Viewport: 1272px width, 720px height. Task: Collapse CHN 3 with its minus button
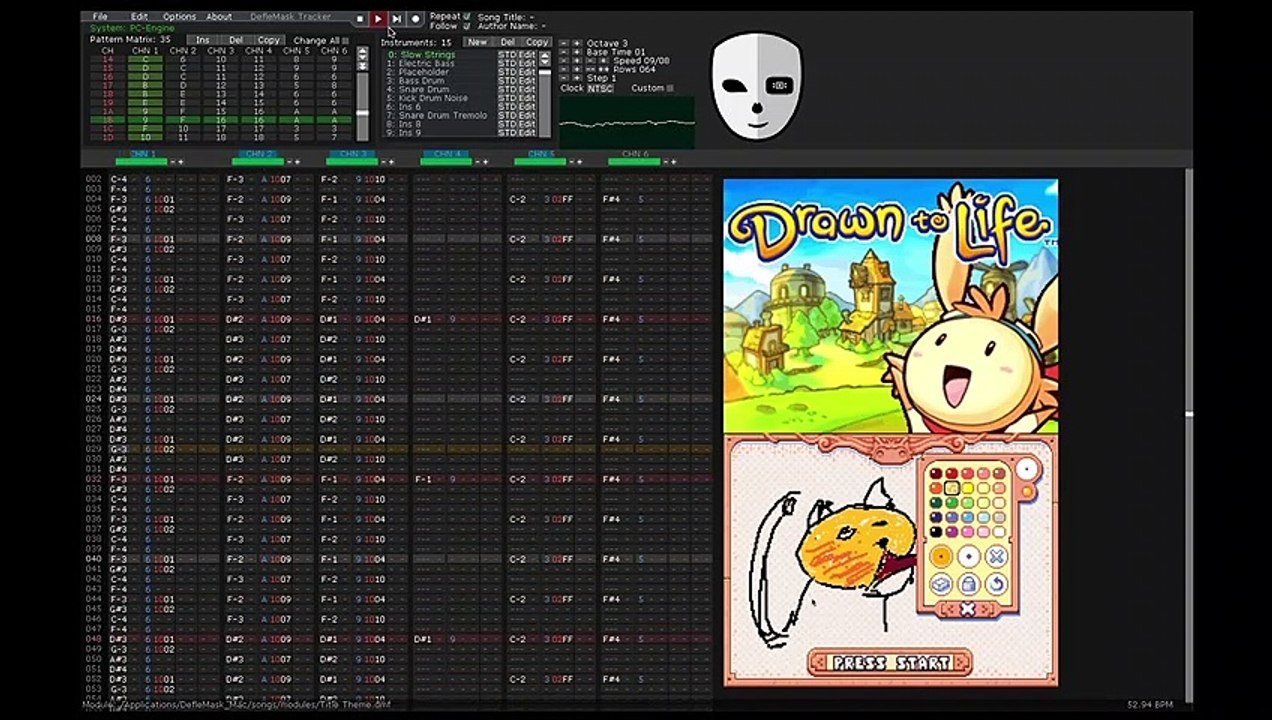(383, 162)
